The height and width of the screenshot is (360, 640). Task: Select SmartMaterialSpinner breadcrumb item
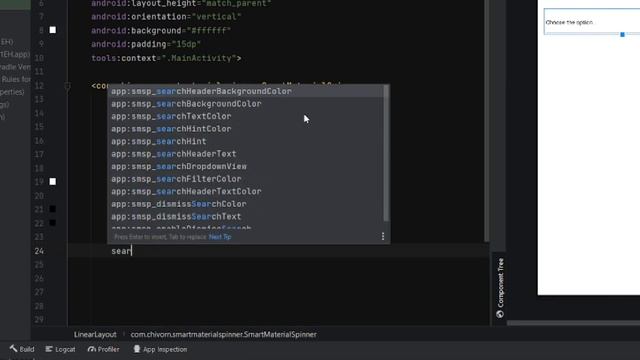pyautogui.click(x=223, y=334)
